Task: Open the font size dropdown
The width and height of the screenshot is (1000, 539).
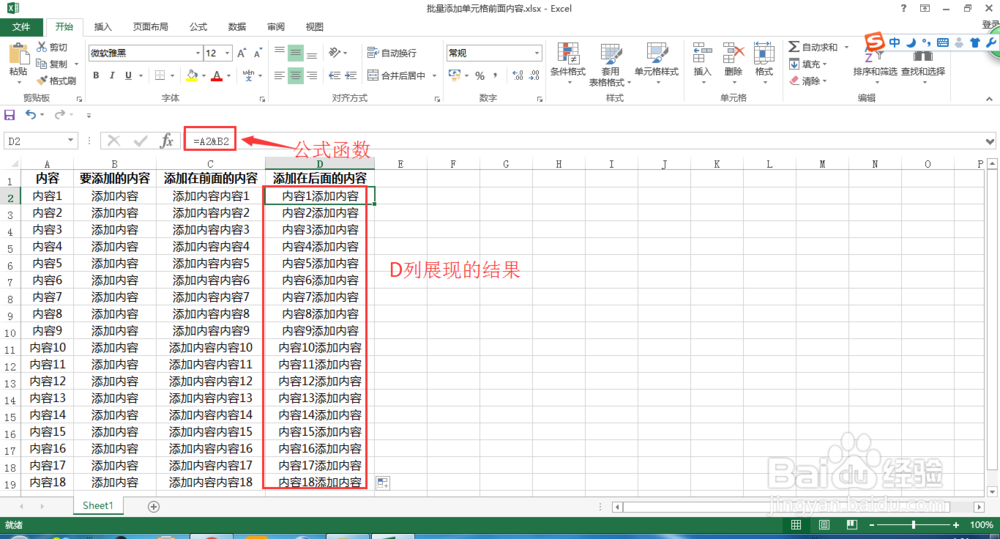Action: 228,53
